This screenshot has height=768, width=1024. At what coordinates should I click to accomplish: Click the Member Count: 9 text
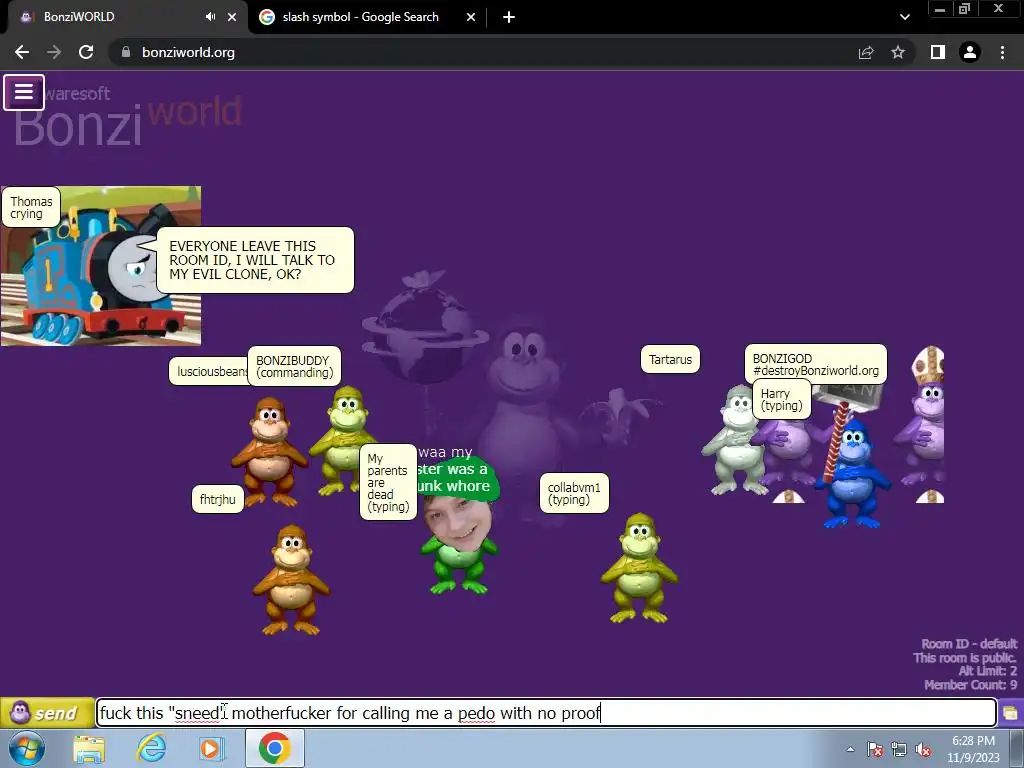click(970, 685)
